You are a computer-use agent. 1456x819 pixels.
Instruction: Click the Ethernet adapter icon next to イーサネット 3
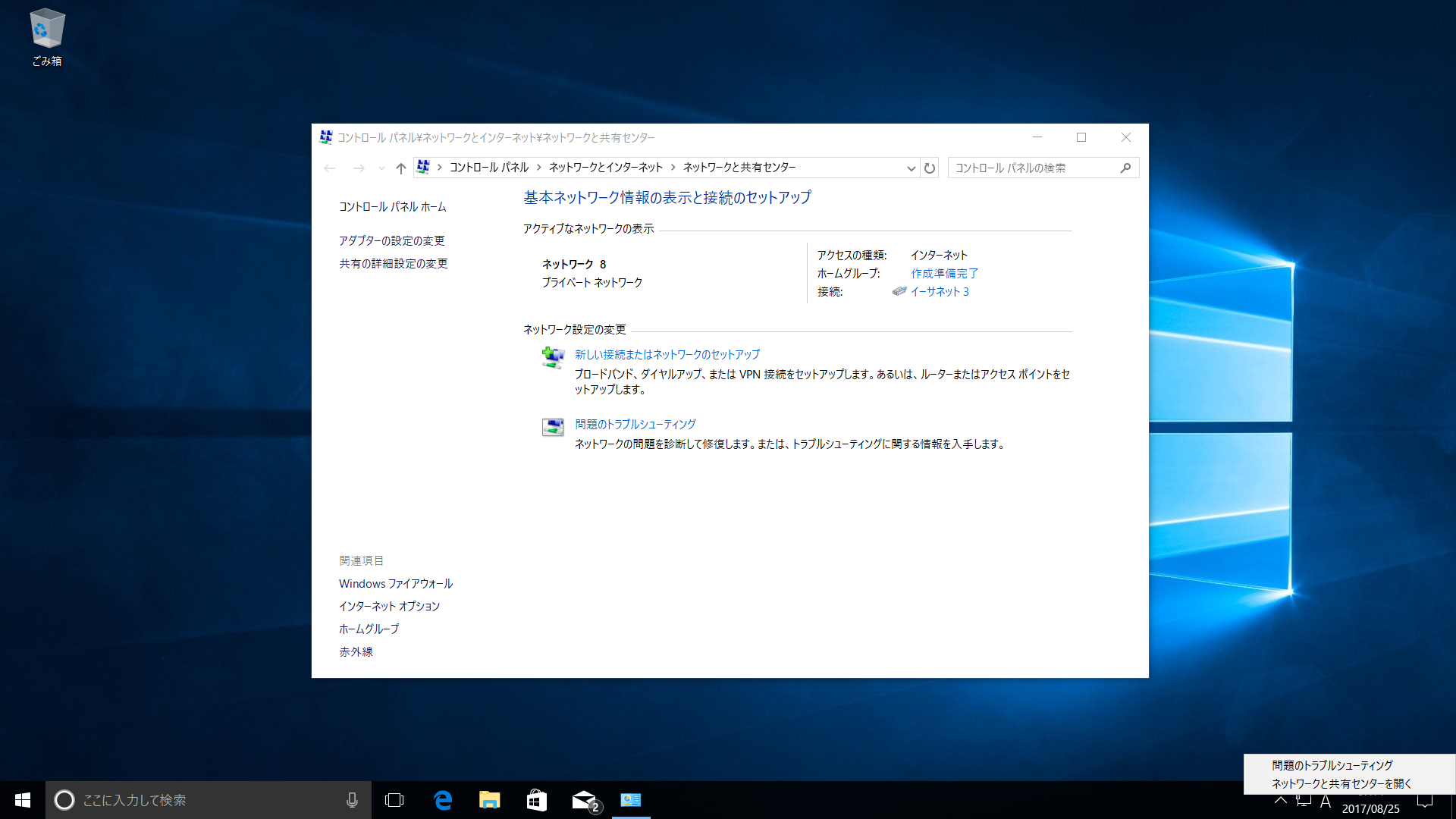click(899, 291)
